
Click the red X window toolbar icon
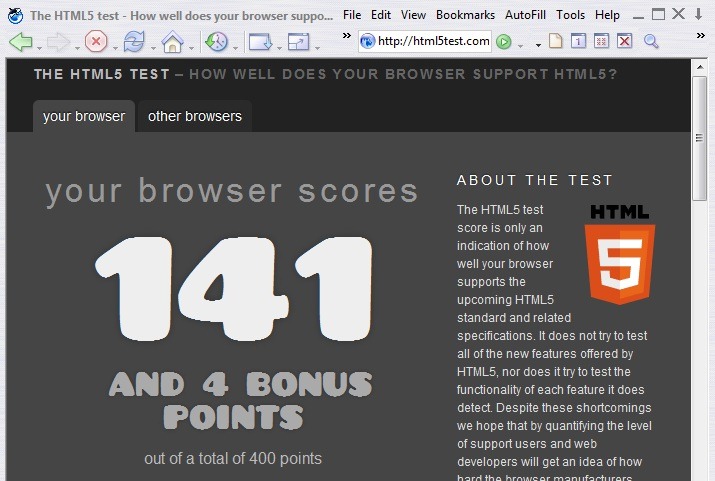pyautogui.click(x=624, y=41)
